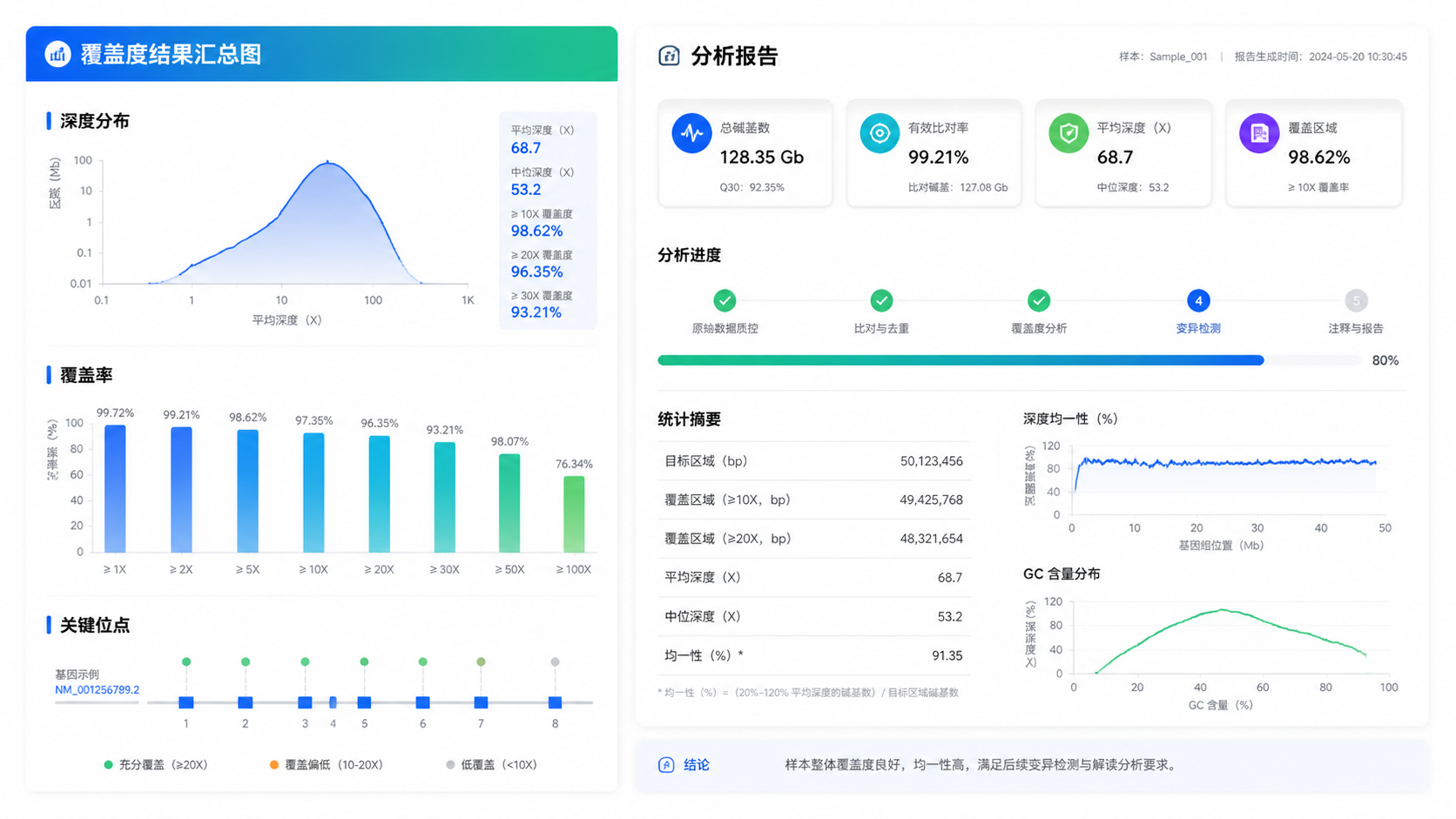Click the ≥1X coverage bar
This screenshot has height=819, width=1456.
click(x=115, y=488)
